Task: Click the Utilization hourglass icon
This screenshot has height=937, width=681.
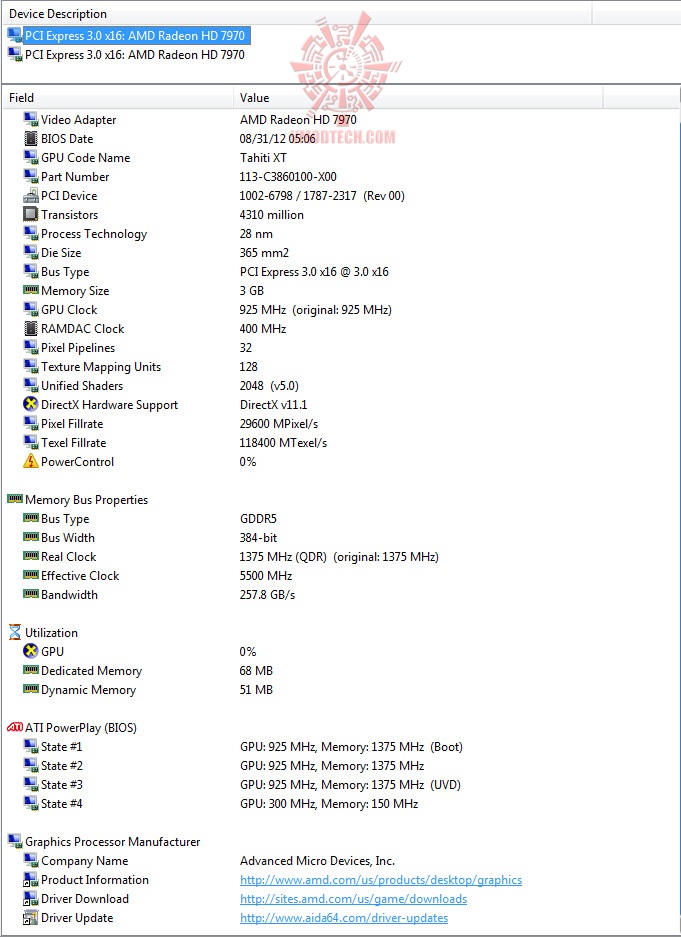Action: pyautogui.click(x=15, y=632)
